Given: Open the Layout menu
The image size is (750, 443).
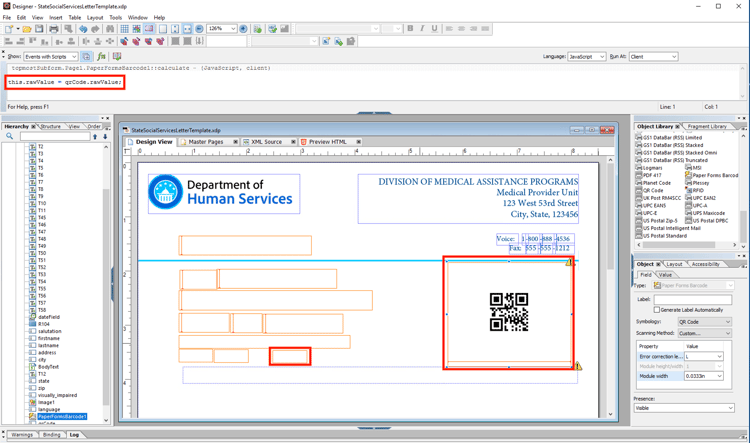Looking at the screenshot, I should tap(95, 17).
